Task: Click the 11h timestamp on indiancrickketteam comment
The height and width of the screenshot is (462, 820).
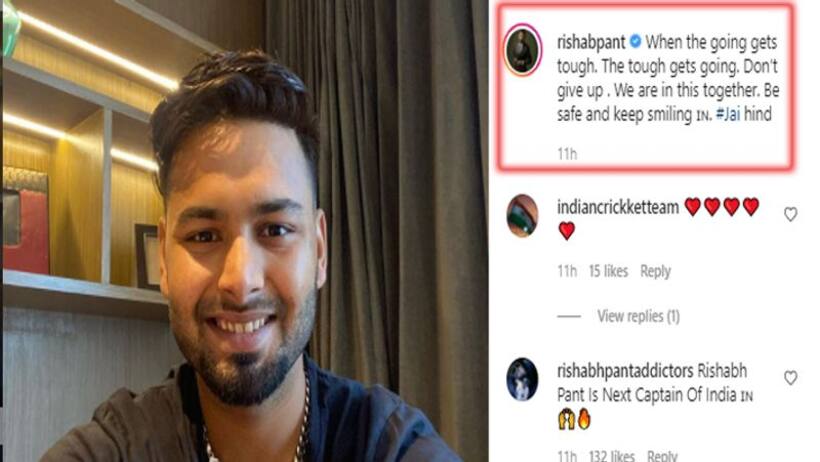Action: pyautogui.click(x=567, y=271)
